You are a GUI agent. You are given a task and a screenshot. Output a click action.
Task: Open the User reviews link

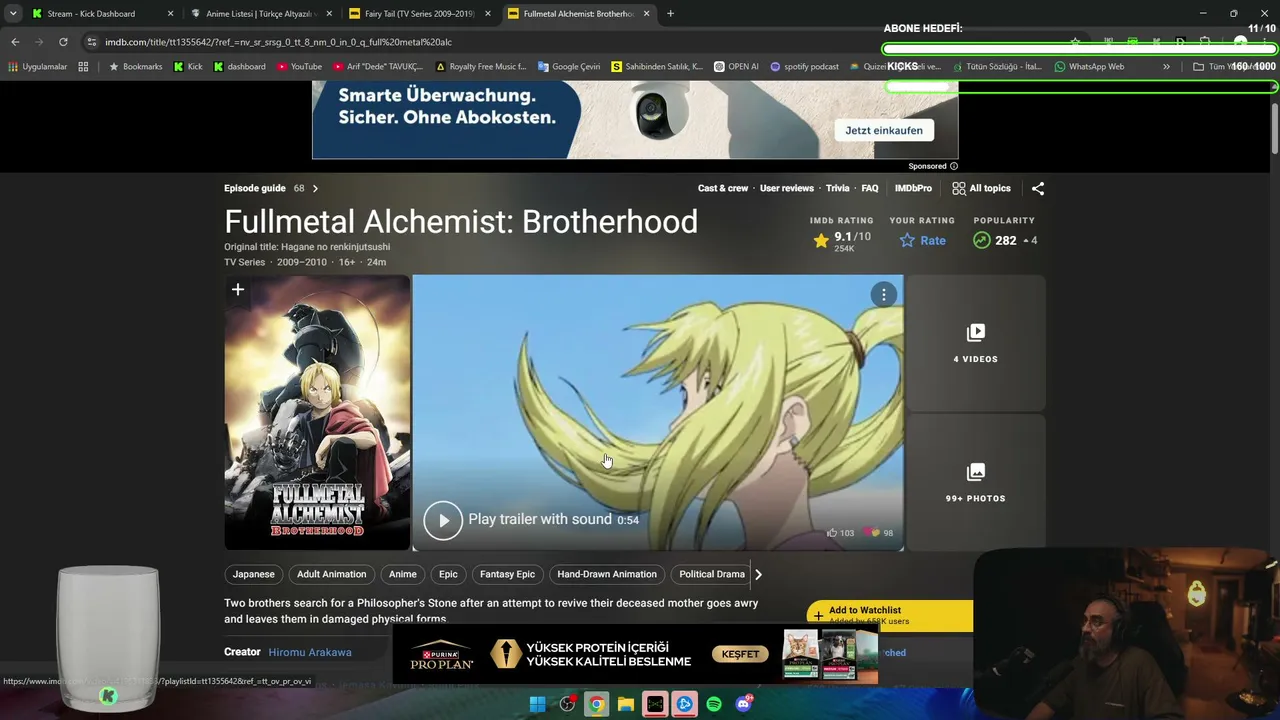[787, 188]
